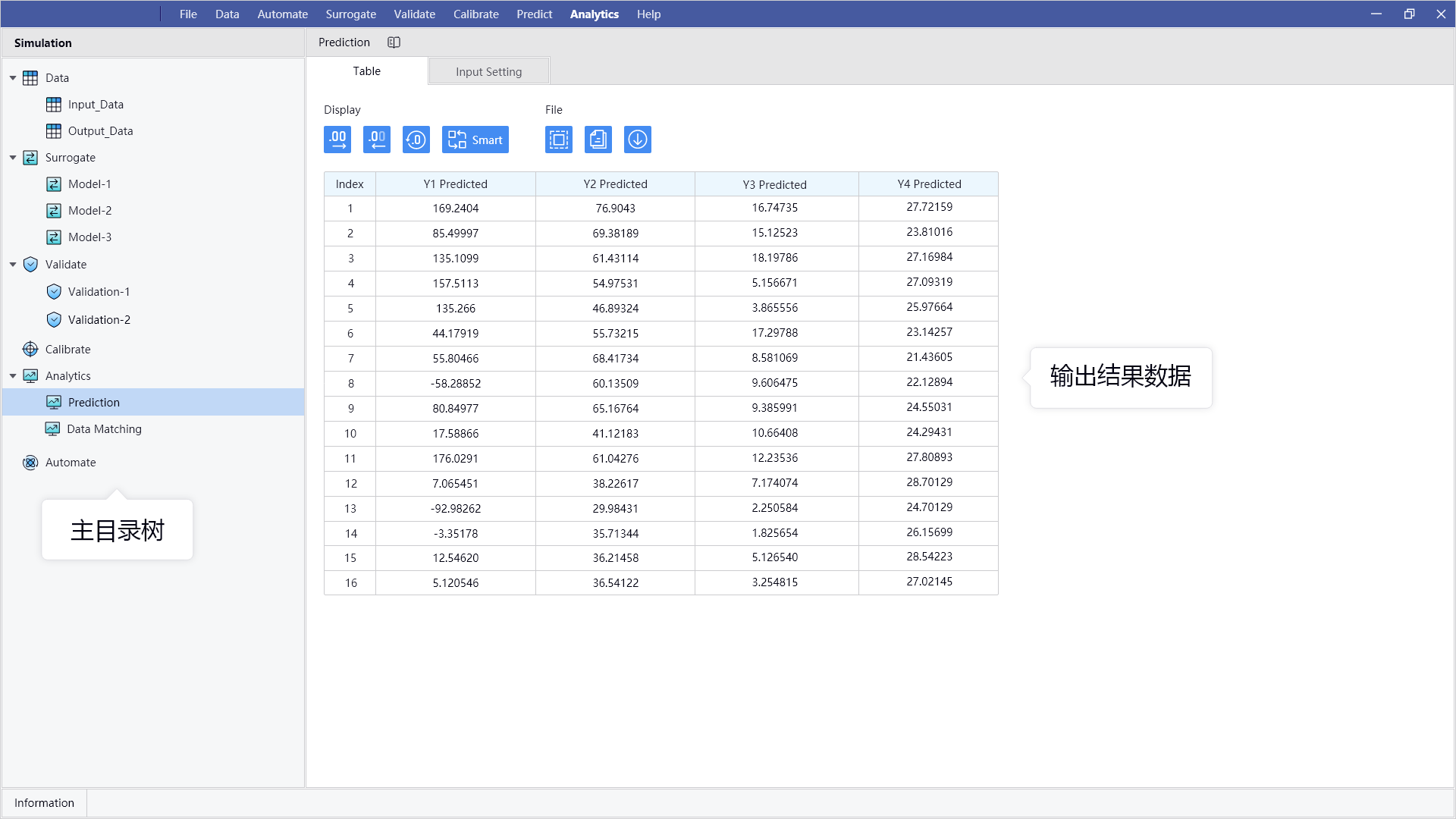Collapse the Validate tree node
This screenshot has width=1456, height=819.
click(x=13, y=265)
